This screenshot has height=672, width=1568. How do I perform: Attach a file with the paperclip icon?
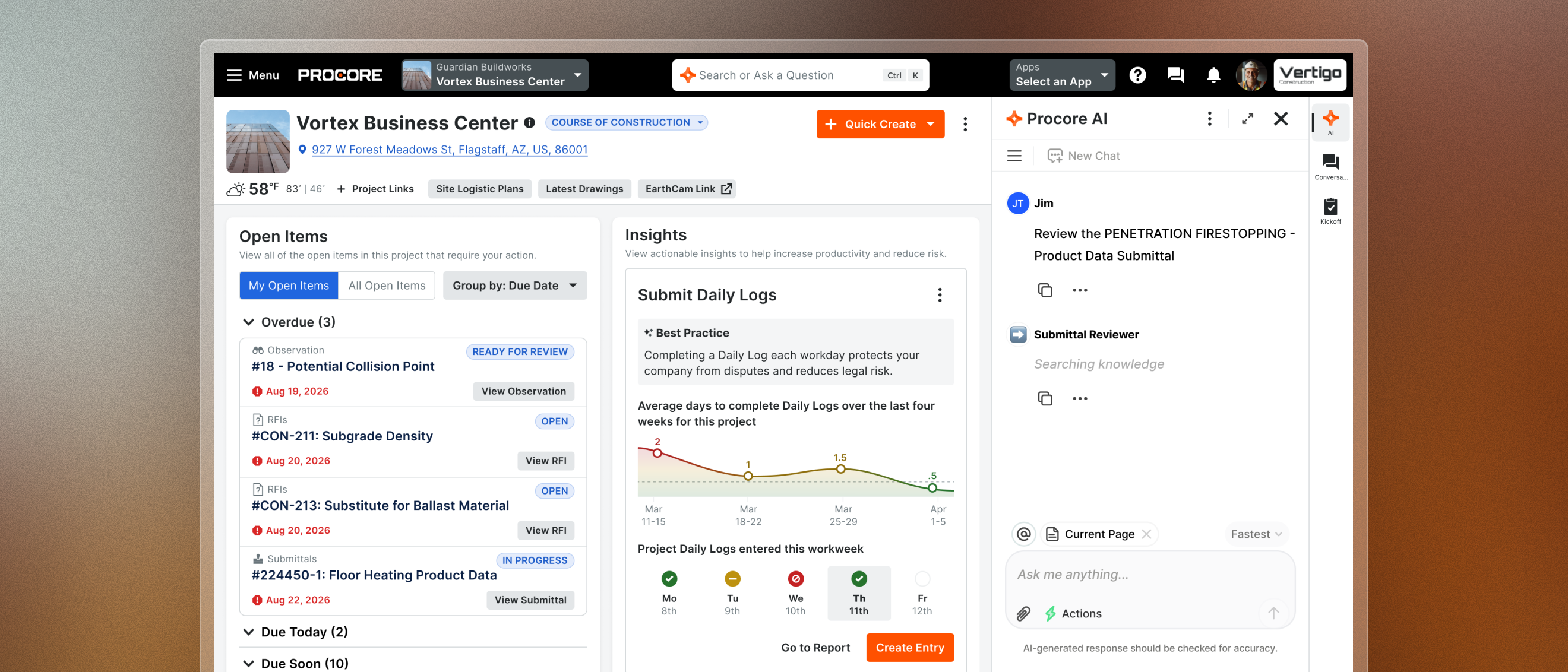[1023, 613]
